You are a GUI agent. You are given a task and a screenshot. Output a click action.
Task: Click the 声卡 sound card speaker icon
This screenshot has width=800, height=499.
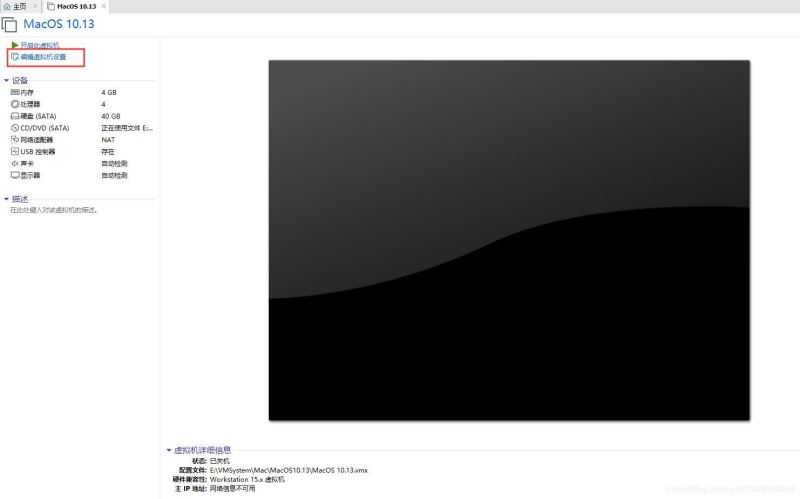pyautogui.click(x=15, y=164)
